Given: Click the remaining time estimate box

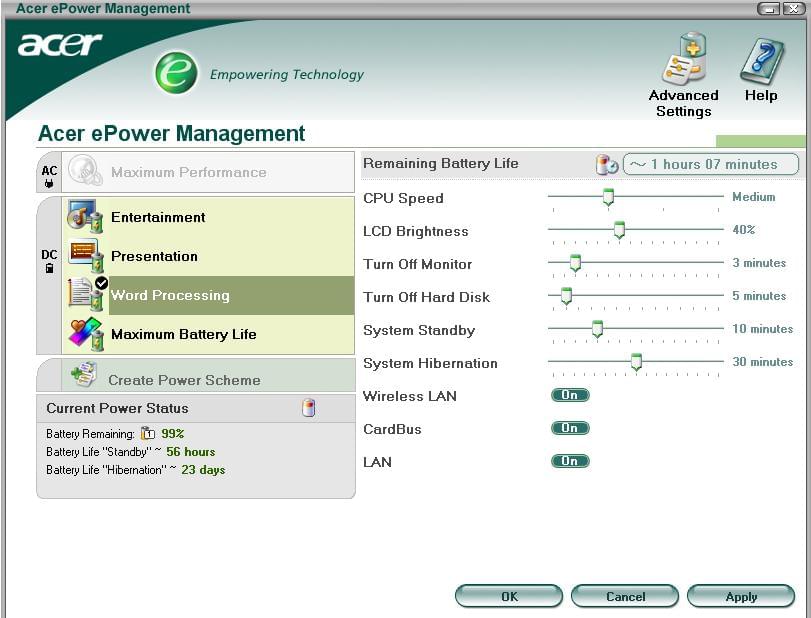Looking at the screenshot, I should 711,164.
